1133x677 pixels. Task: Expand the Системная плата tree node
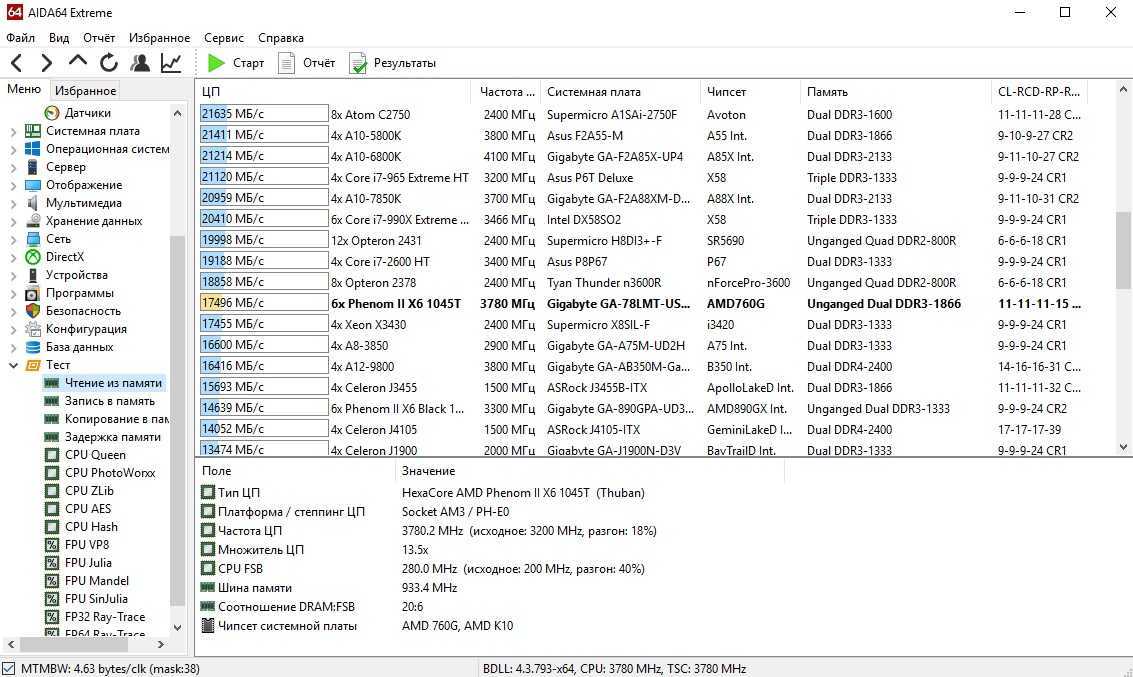(13, 131)
